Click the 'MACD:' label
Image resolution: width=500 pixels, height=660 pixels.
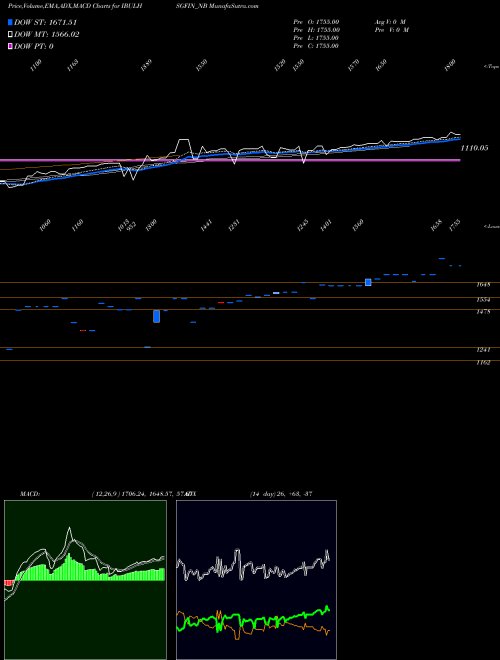[29, 494]
